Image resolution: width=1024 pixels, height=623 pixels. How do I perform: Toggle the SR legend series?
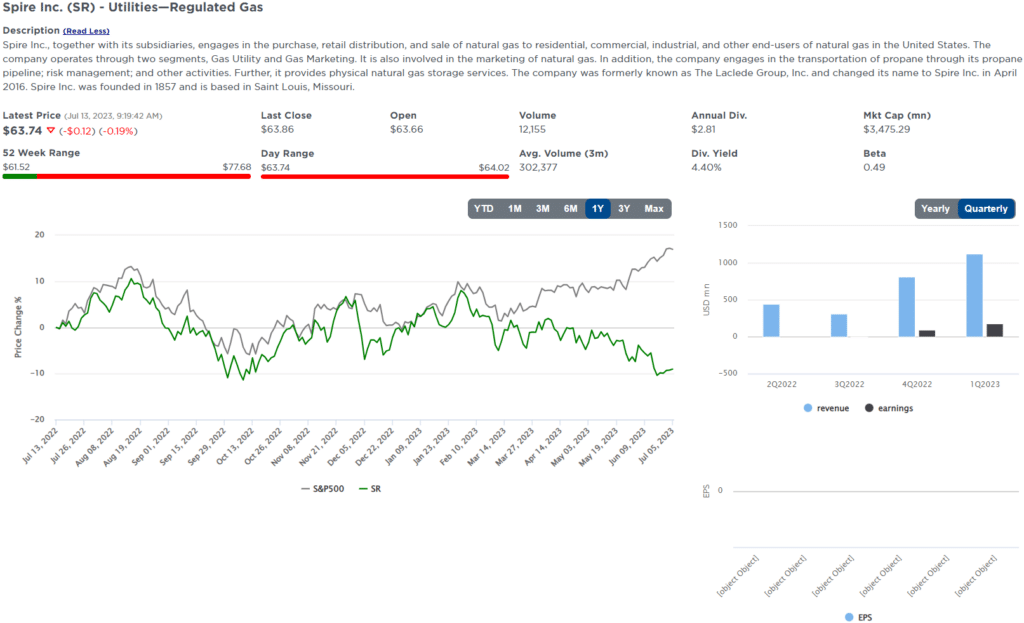pos(370,488)
